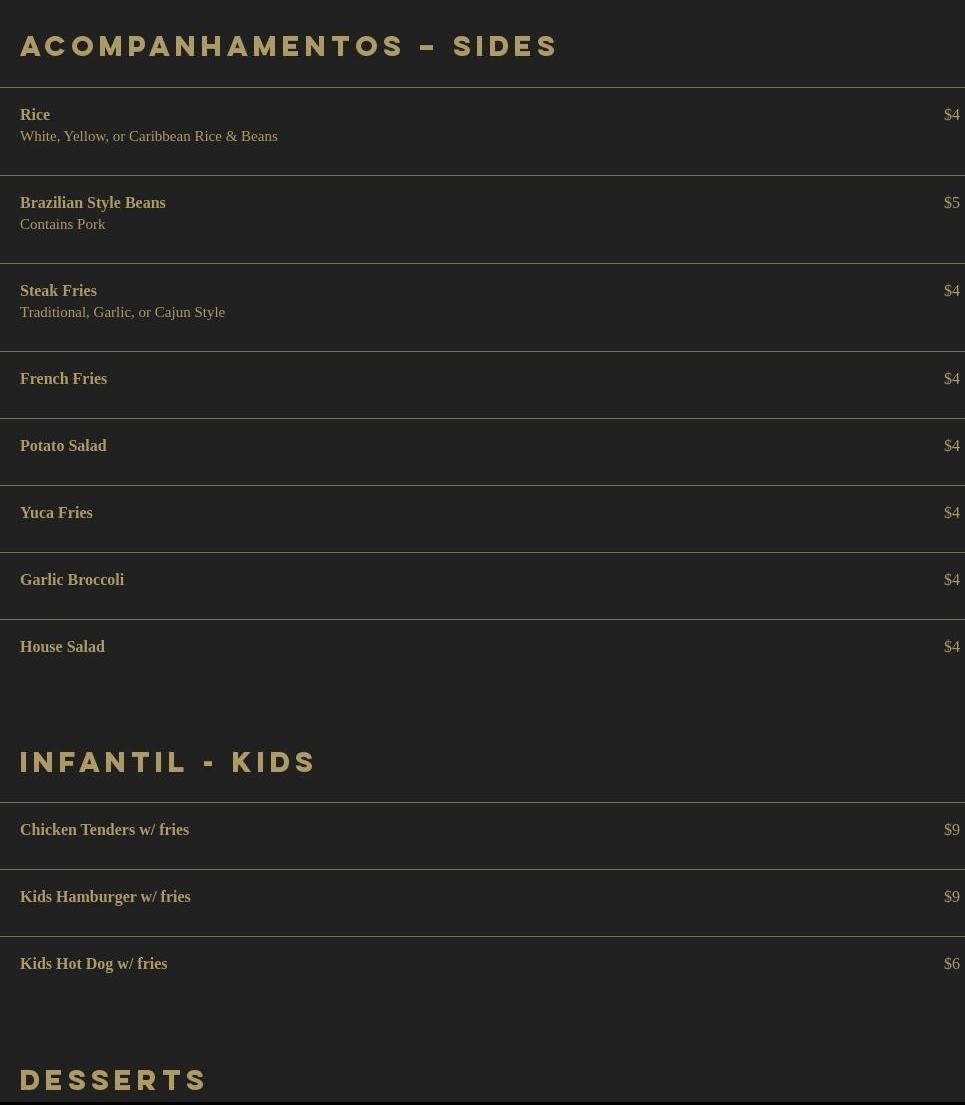Select the Brazilian Style Beans item
The height and width of the screenshot is (1105, 965).
tap(93, 203)
